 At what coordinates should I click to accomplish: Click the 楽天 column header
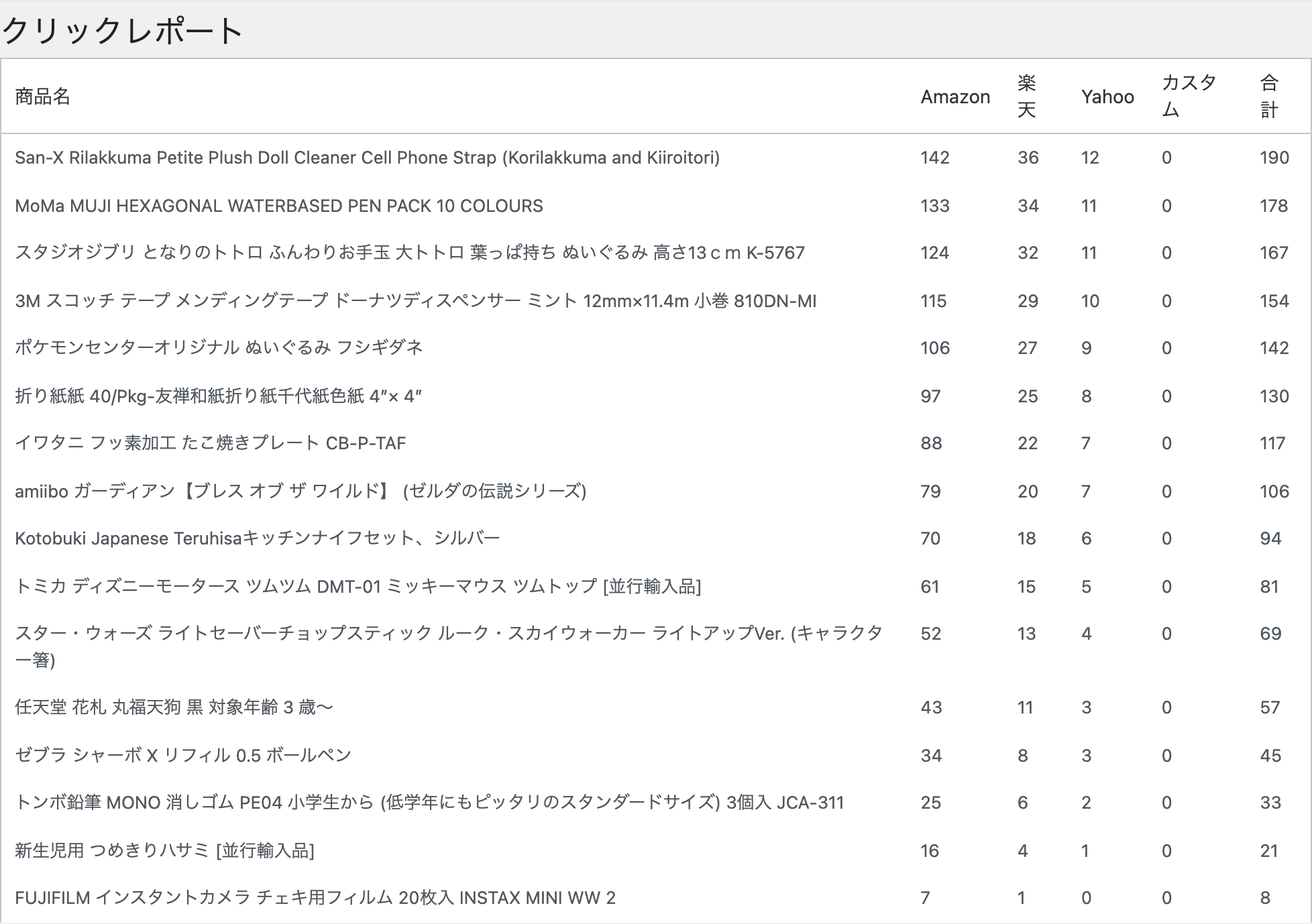point(1027,97)
